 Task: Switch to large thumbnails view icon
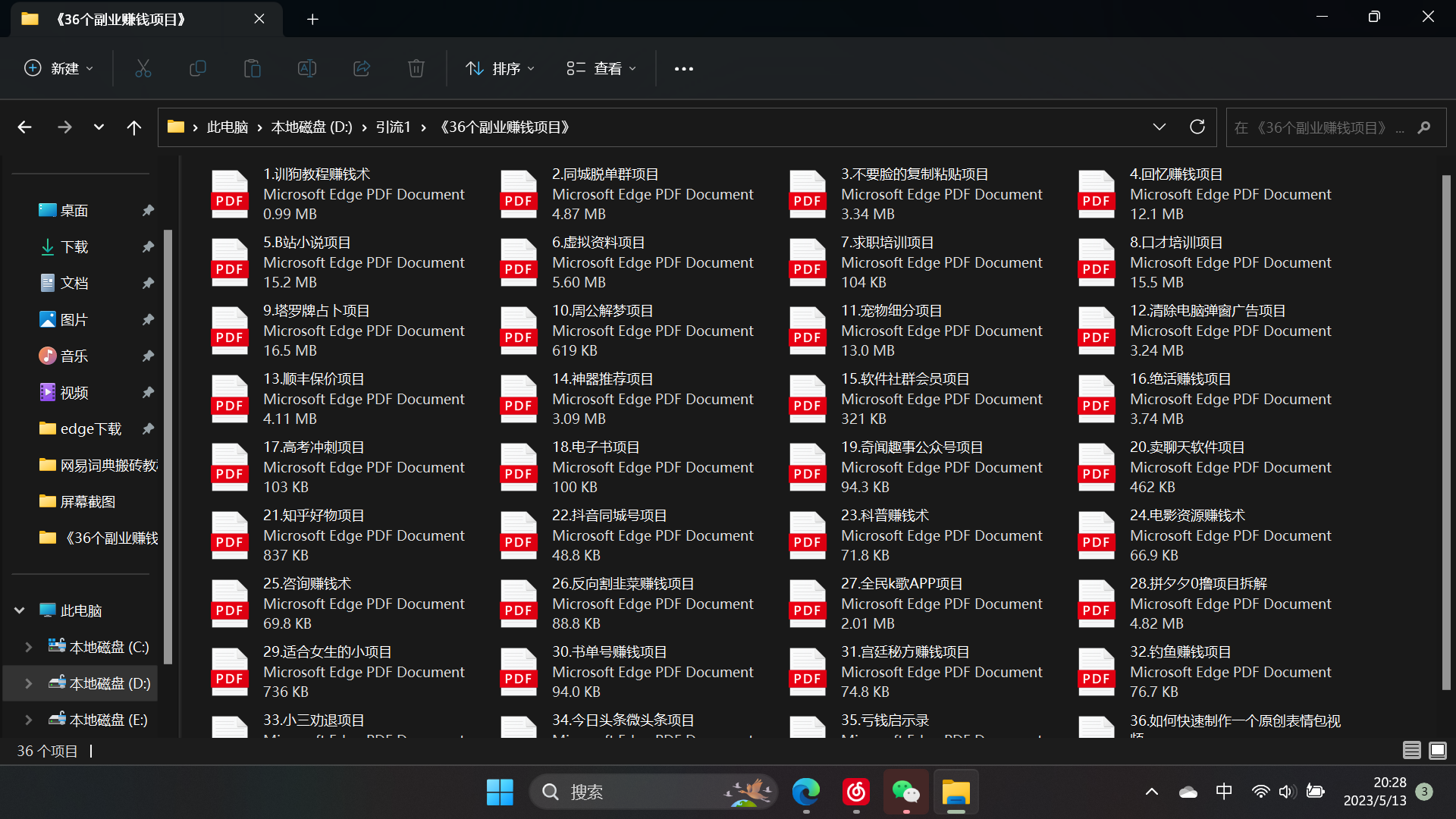coord(1437,751)
